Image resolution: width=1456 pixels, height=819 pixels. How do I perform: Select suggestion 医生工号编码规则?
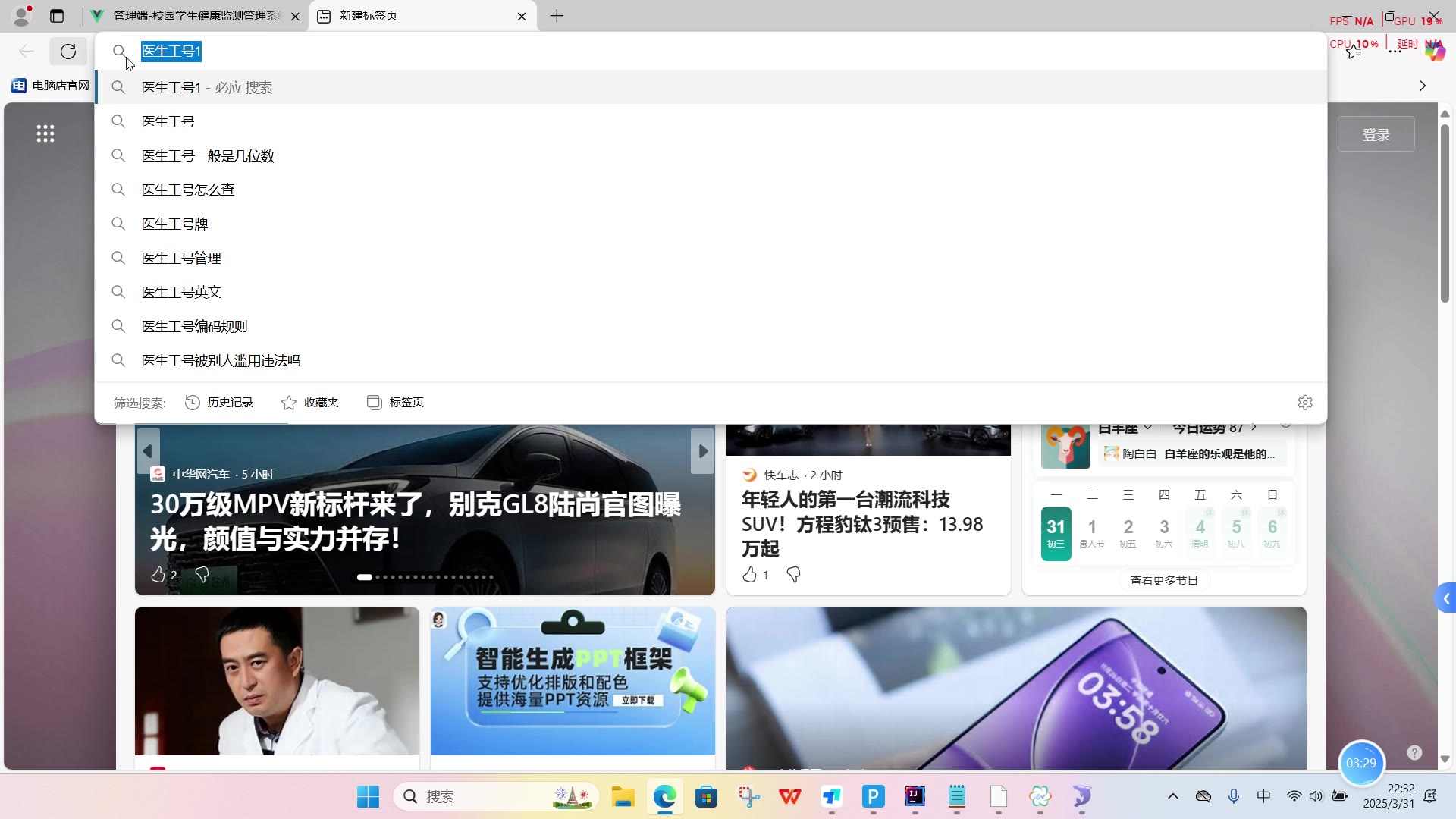point(194,326)
